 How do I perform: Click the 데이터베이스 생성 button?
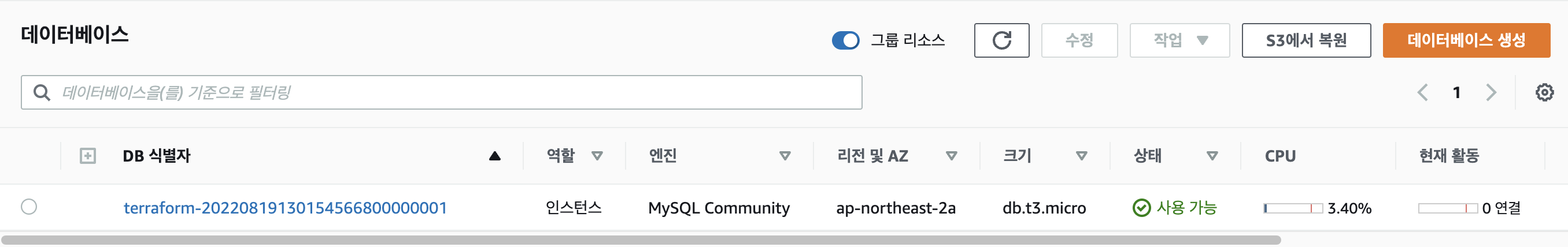click(1466, 40)
